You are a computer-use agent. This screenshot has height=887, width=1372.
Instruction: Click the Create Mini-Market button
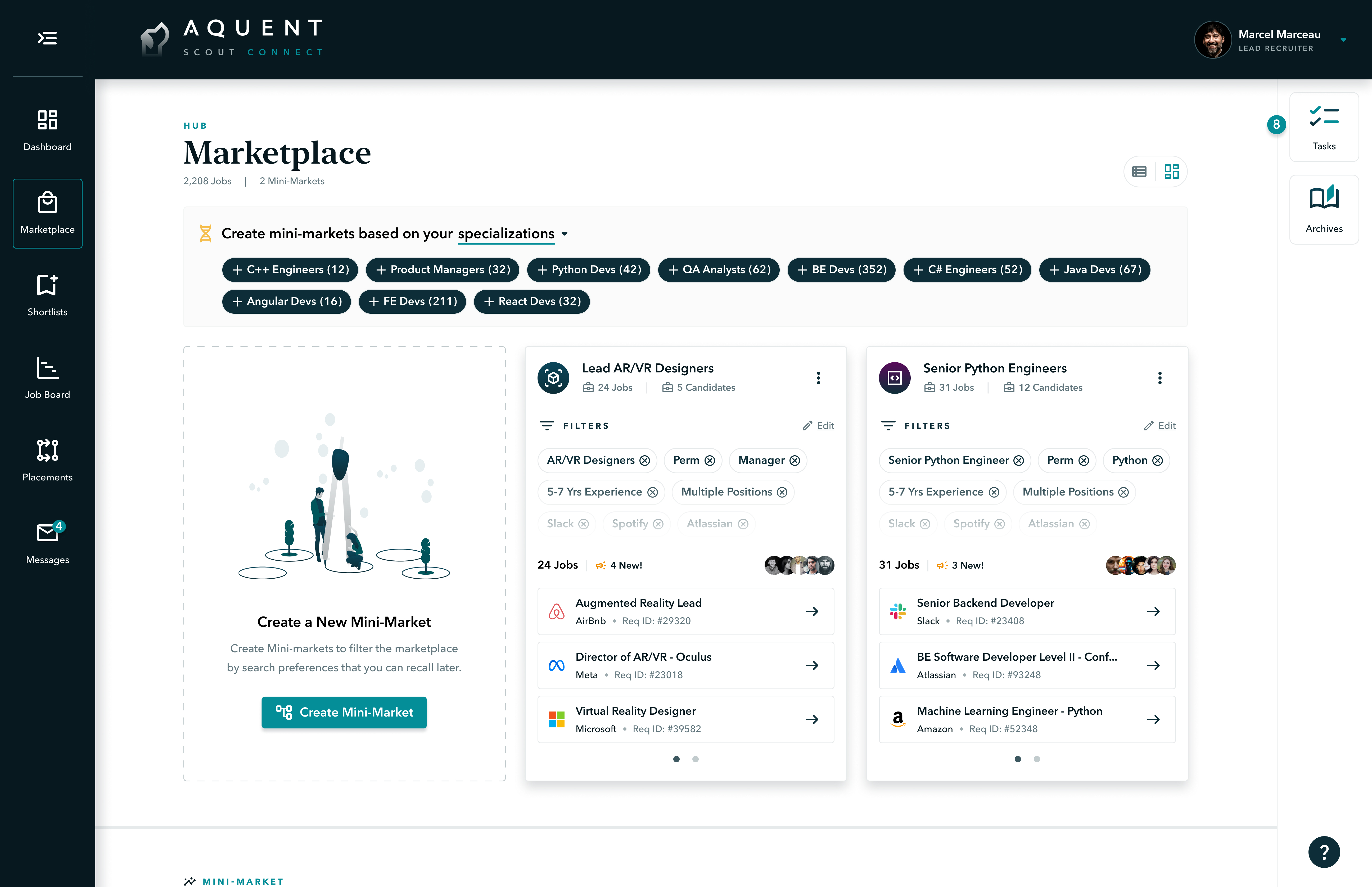pyautogui.click(x=344, y=713)
